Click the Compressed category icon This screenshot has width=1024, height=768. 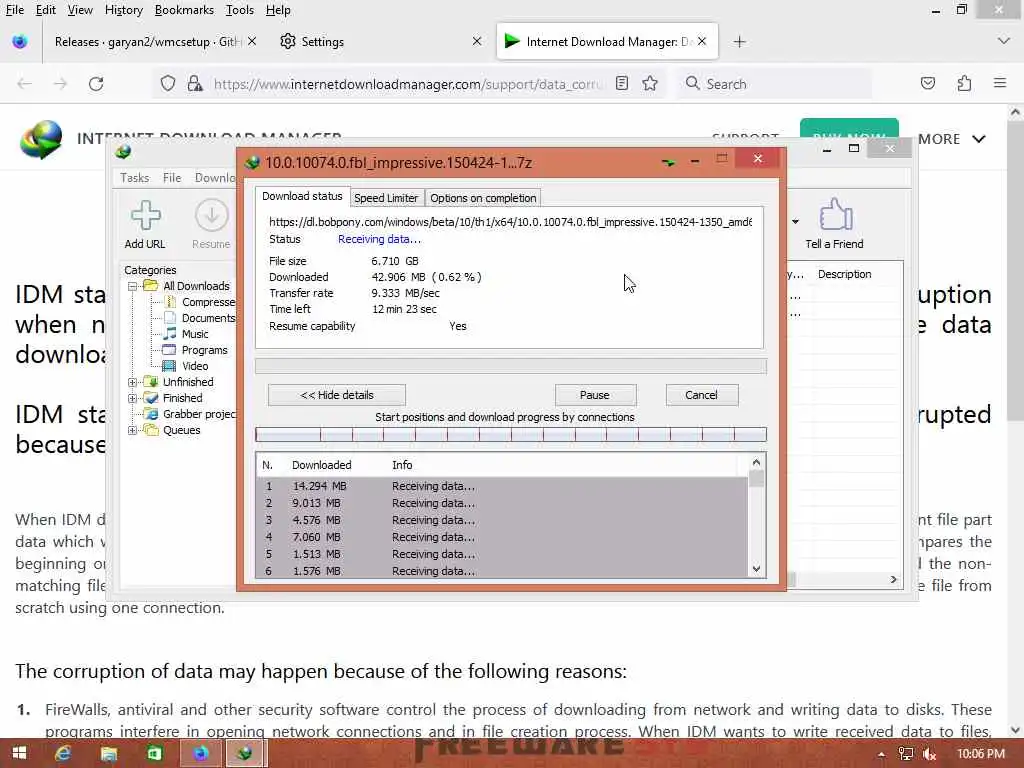click(170, 302)
